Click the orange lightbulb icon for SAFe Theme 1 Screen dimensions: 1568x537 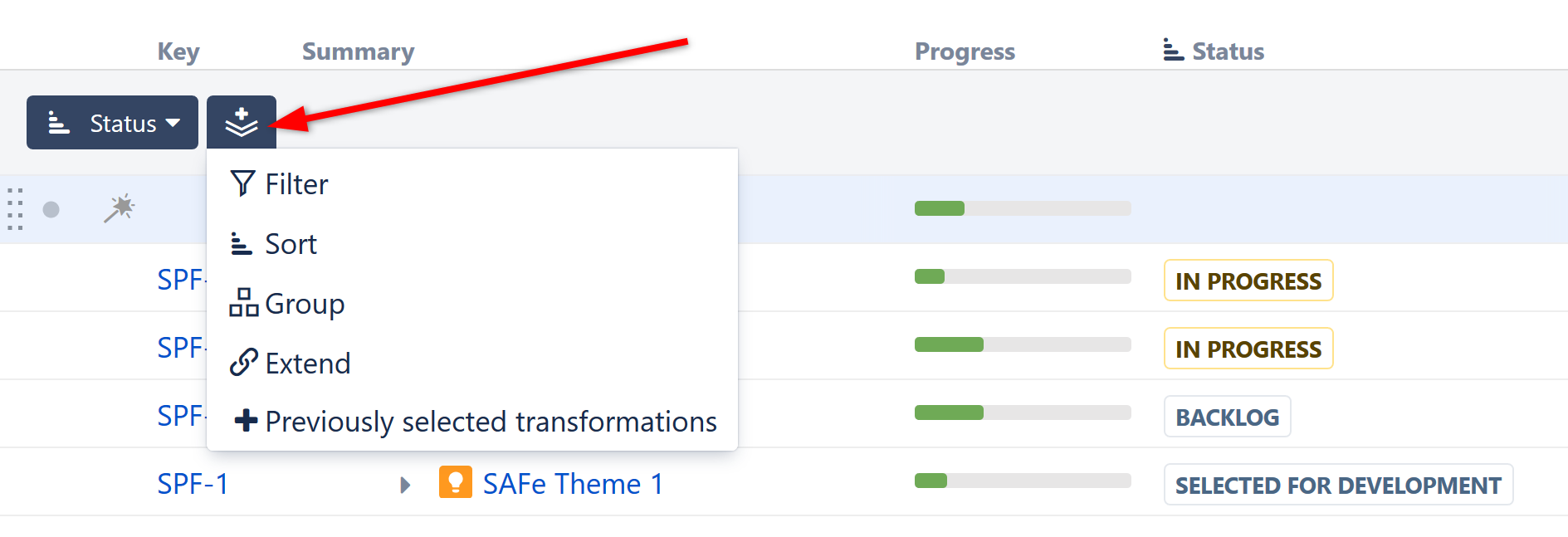pos(457,482)
